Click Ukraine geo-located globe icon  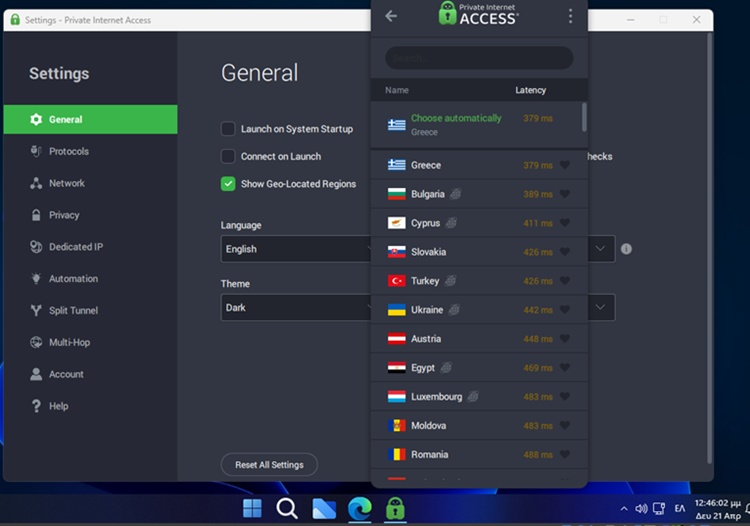tap(454, 310)
